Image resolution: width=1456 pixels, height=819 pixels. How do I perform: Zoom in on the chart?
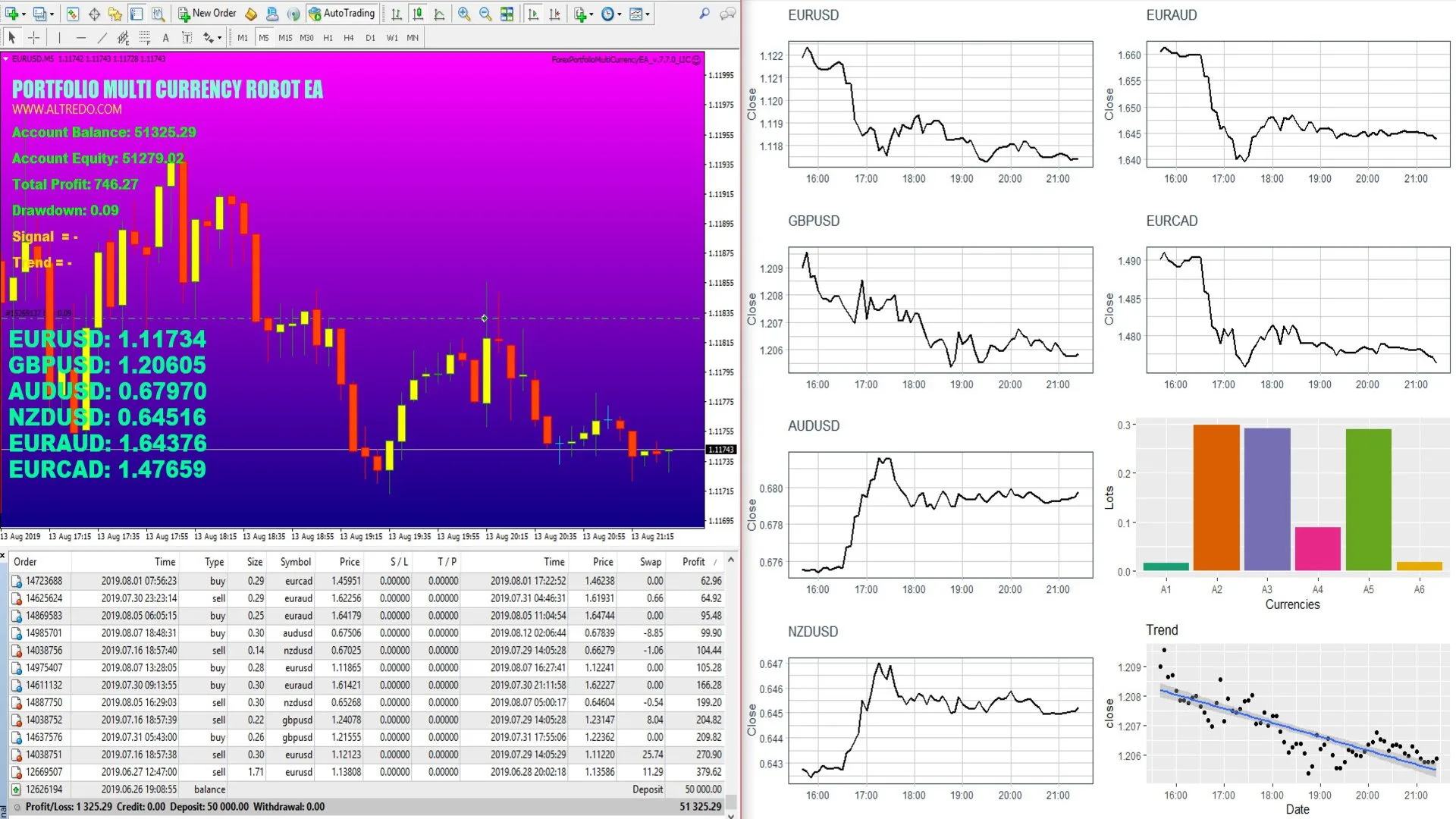(464, 14)
